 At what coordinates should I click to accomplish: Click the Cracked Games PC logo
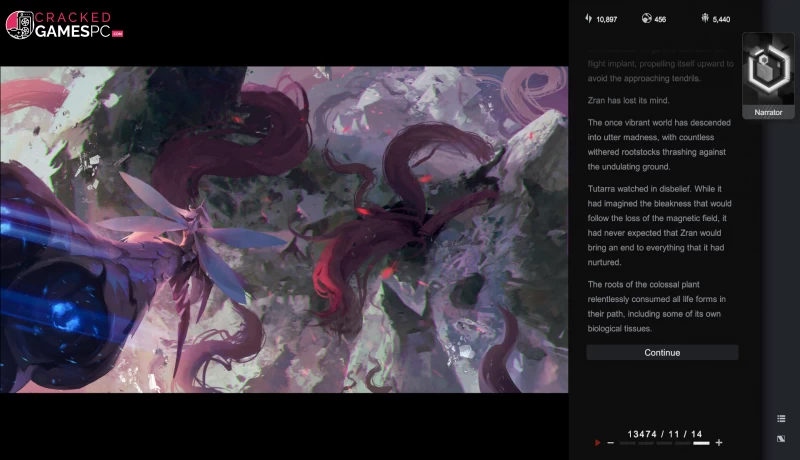coord(64,25)
